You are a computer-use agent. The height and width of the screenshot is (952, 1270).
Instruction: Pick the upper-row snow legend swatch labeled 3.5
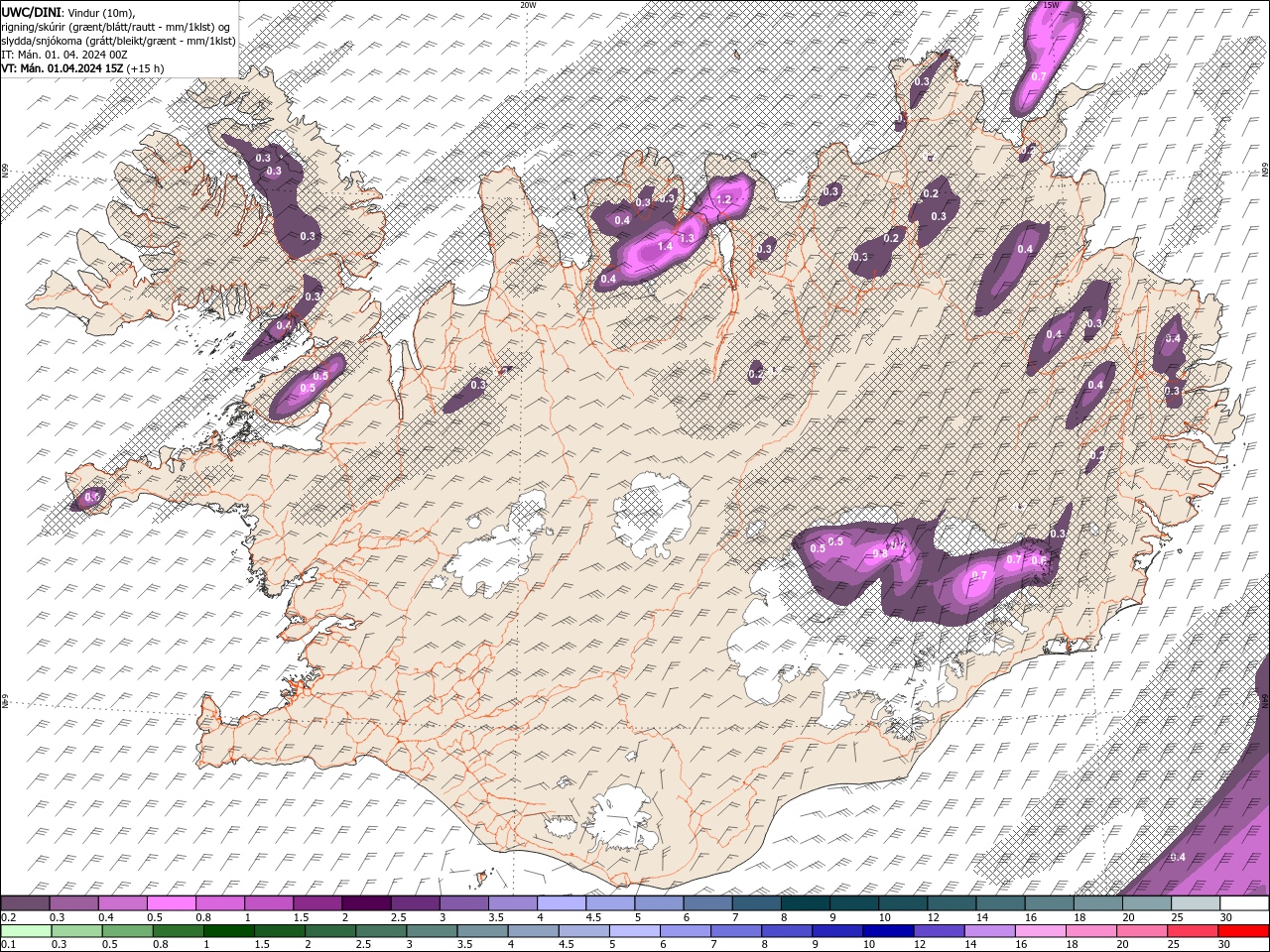[x=512, y=903]
